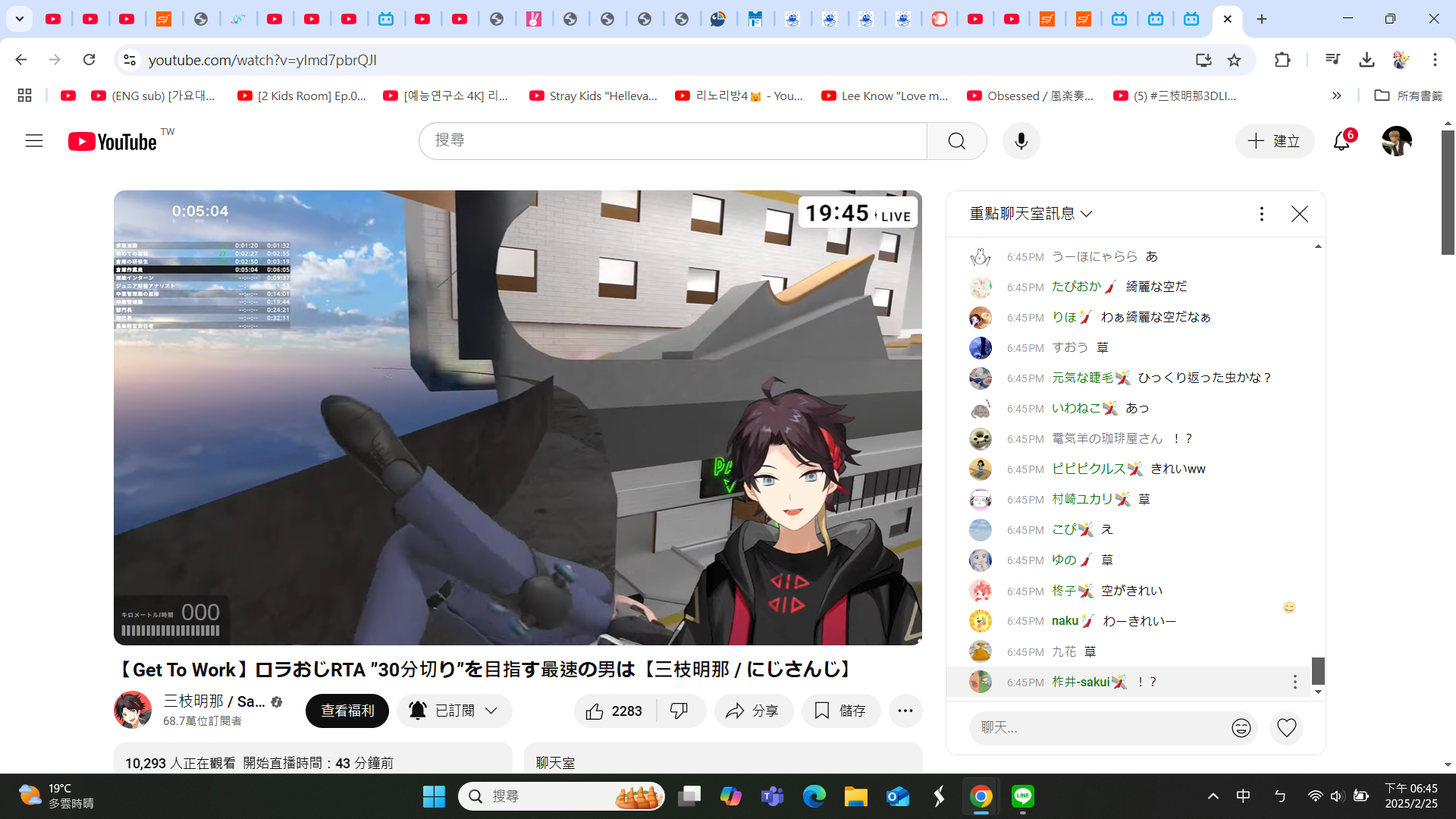
Task: Open emoji picker in chat input
Action: click(1241, 728)
